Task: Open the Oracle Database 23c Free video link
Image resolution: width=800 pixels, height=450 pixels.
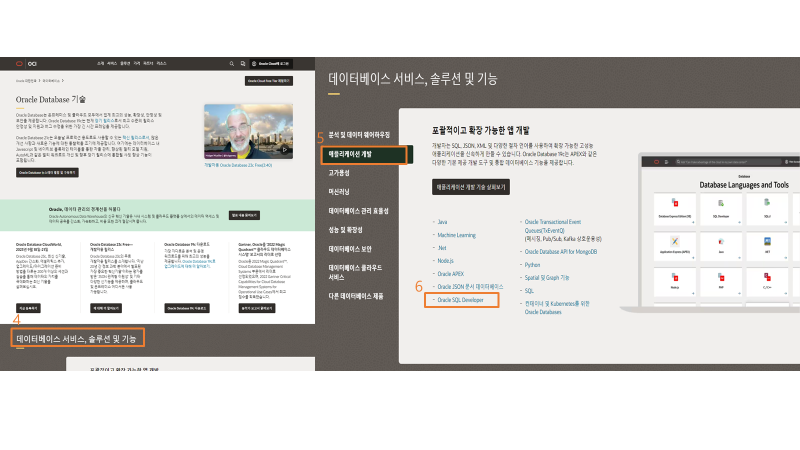Action: click(238, 165)
